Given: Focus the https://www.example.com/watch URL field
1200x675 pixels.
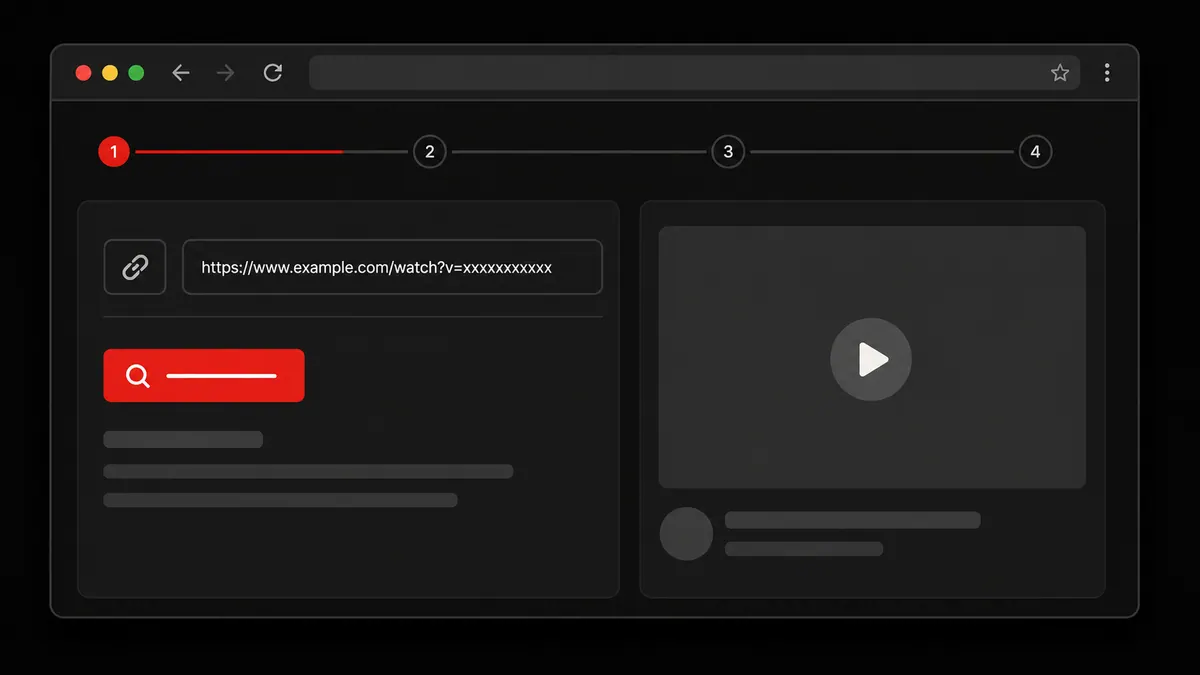Looking at the screenshot, I should pyautogui.click(x=392, y=267).
